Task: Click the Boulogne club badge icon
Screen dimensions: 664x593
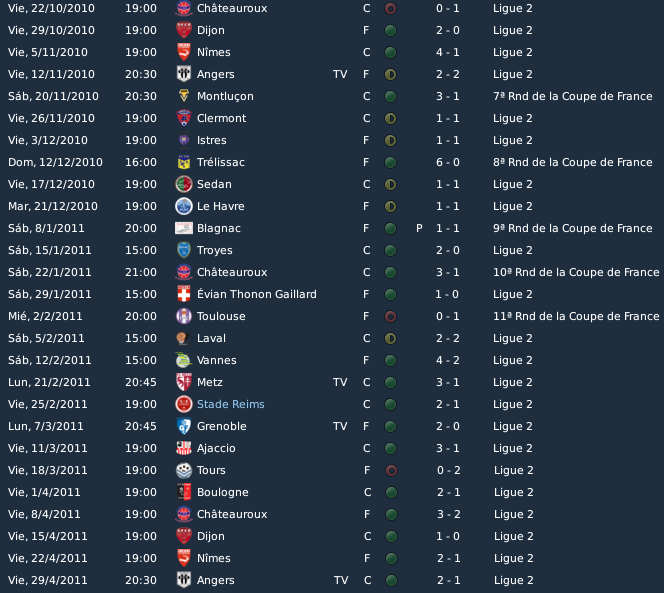Action: (x=184, y=492)
